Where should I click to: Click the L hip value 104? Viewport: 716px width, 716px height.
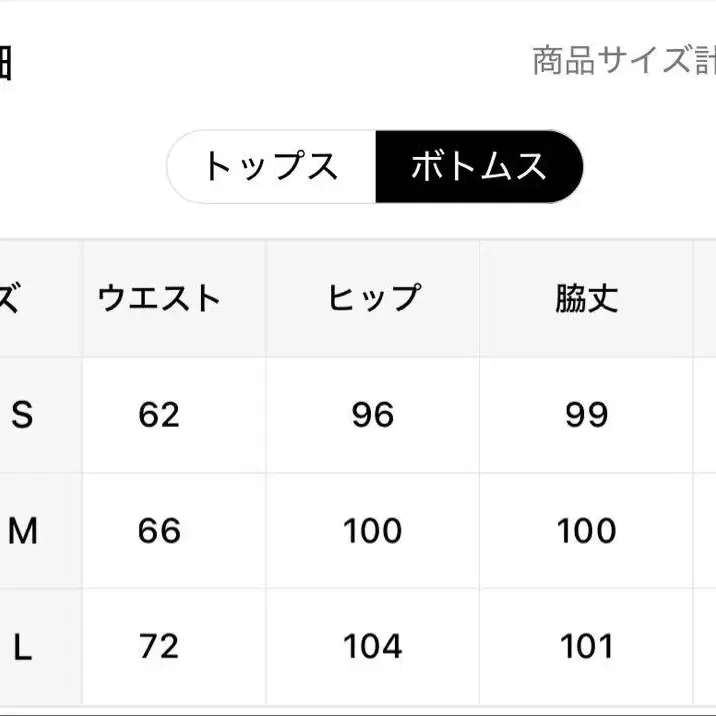pos(373,647)
